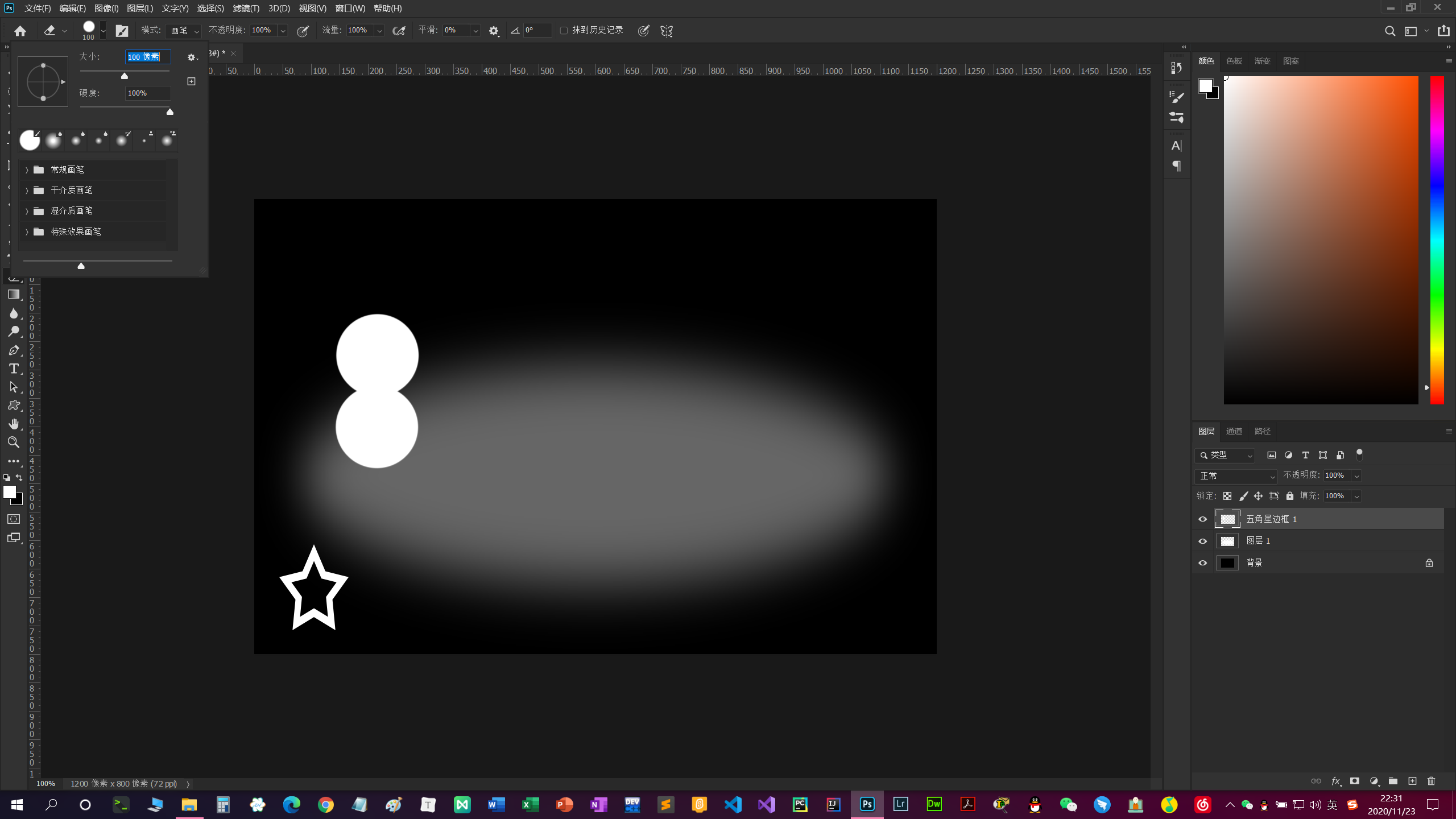Open the Edit Toolbar ellipsis
Viewport: 1456px width, 819px height.
point(14,461)
